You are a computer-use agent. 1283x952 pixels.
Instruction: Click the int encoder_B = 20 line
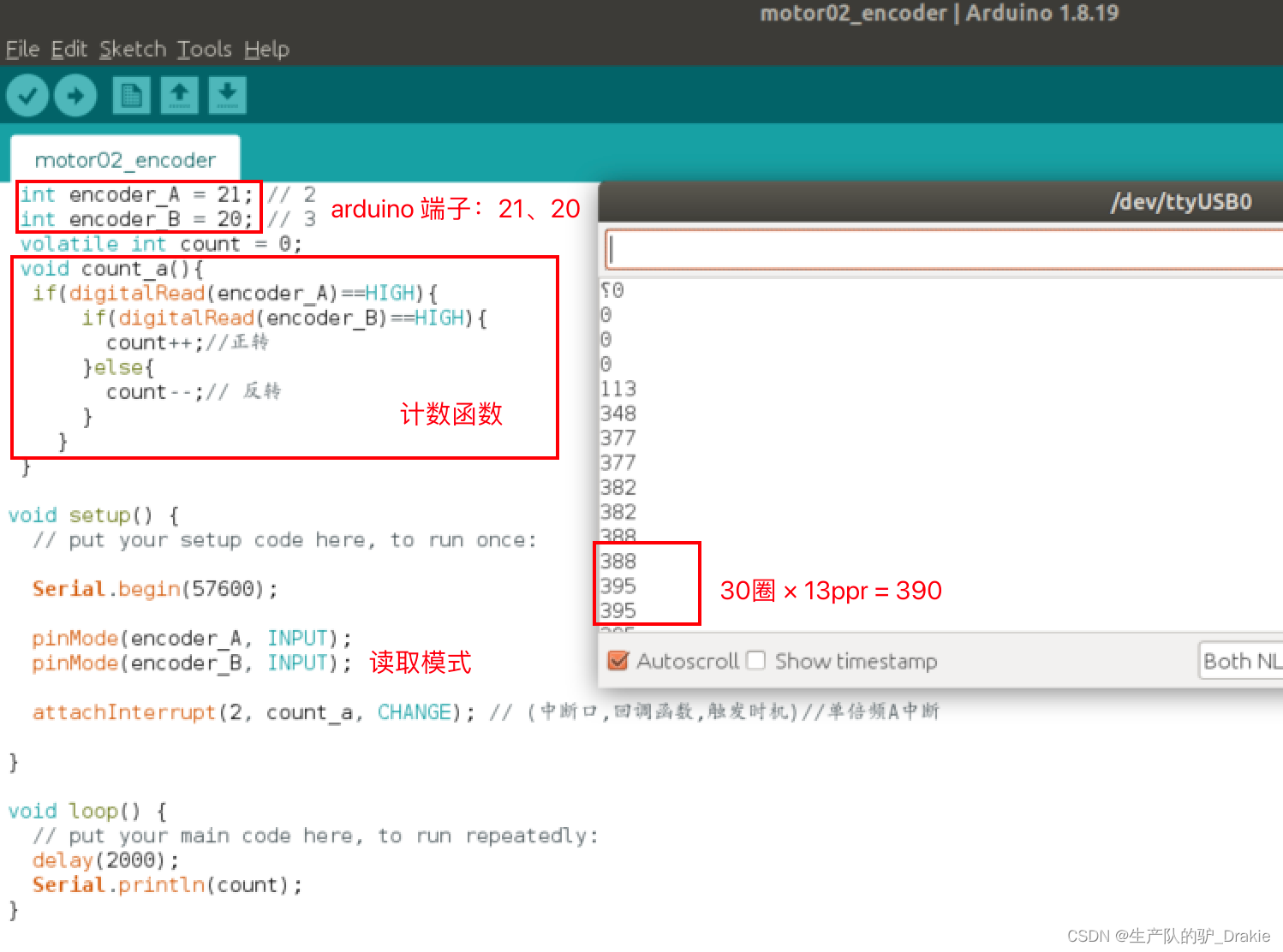(137, 219)
